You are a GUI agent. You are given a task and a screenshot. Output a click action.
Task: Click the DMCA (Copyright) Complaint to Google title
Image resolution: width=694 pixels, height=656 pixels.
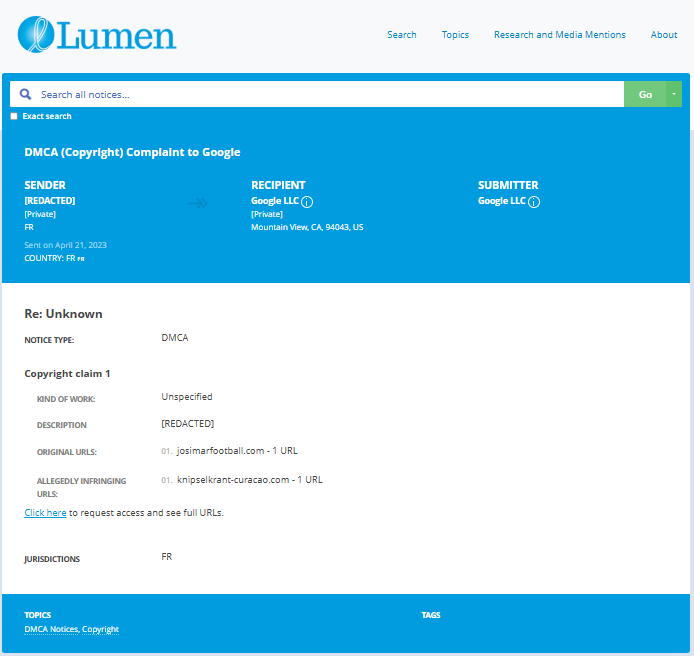pyautogui.click(x=132, y=152)
